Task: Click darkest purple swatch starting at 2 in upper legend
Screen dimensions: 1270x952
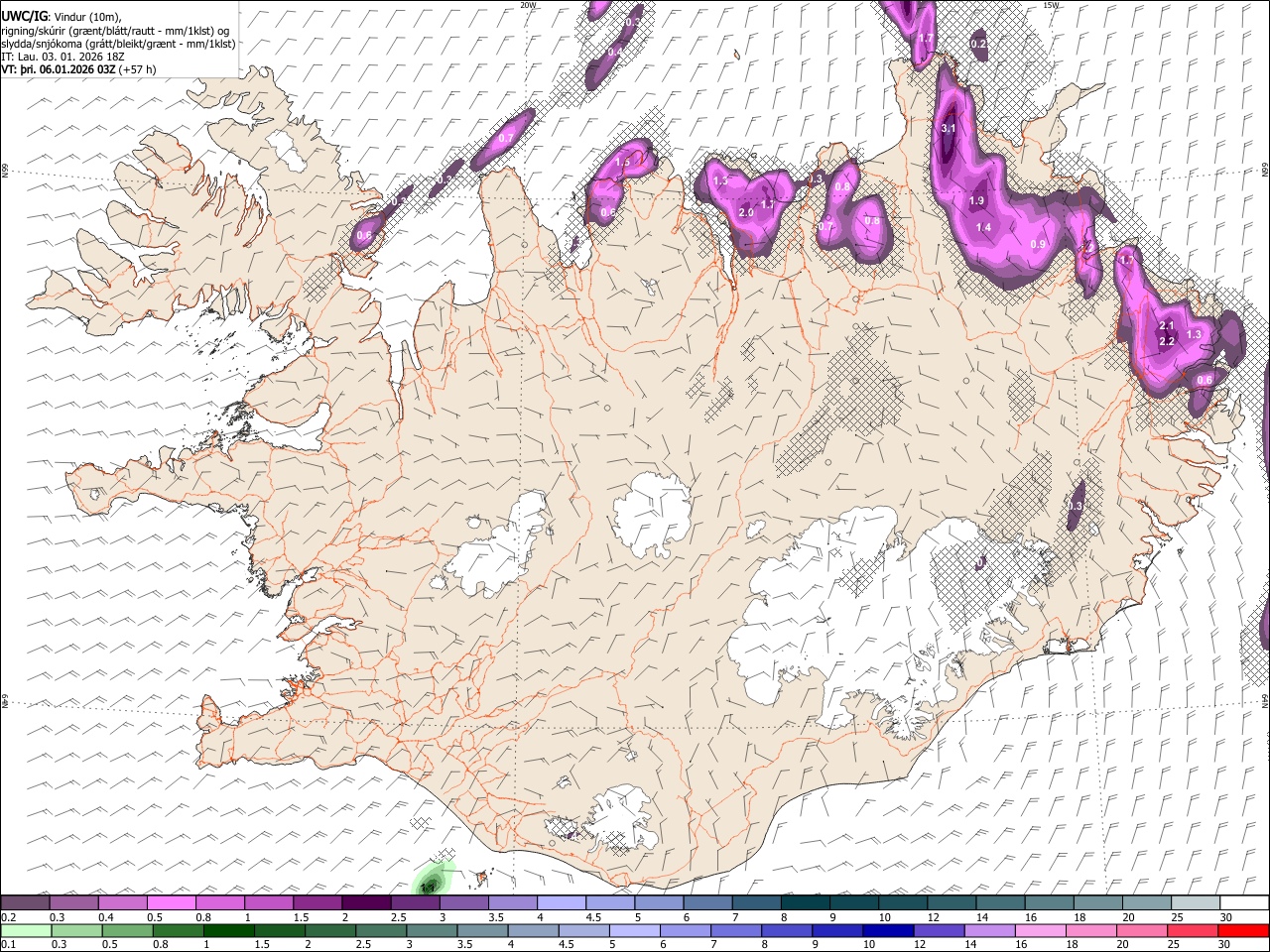Action: (x=365, y=903)
